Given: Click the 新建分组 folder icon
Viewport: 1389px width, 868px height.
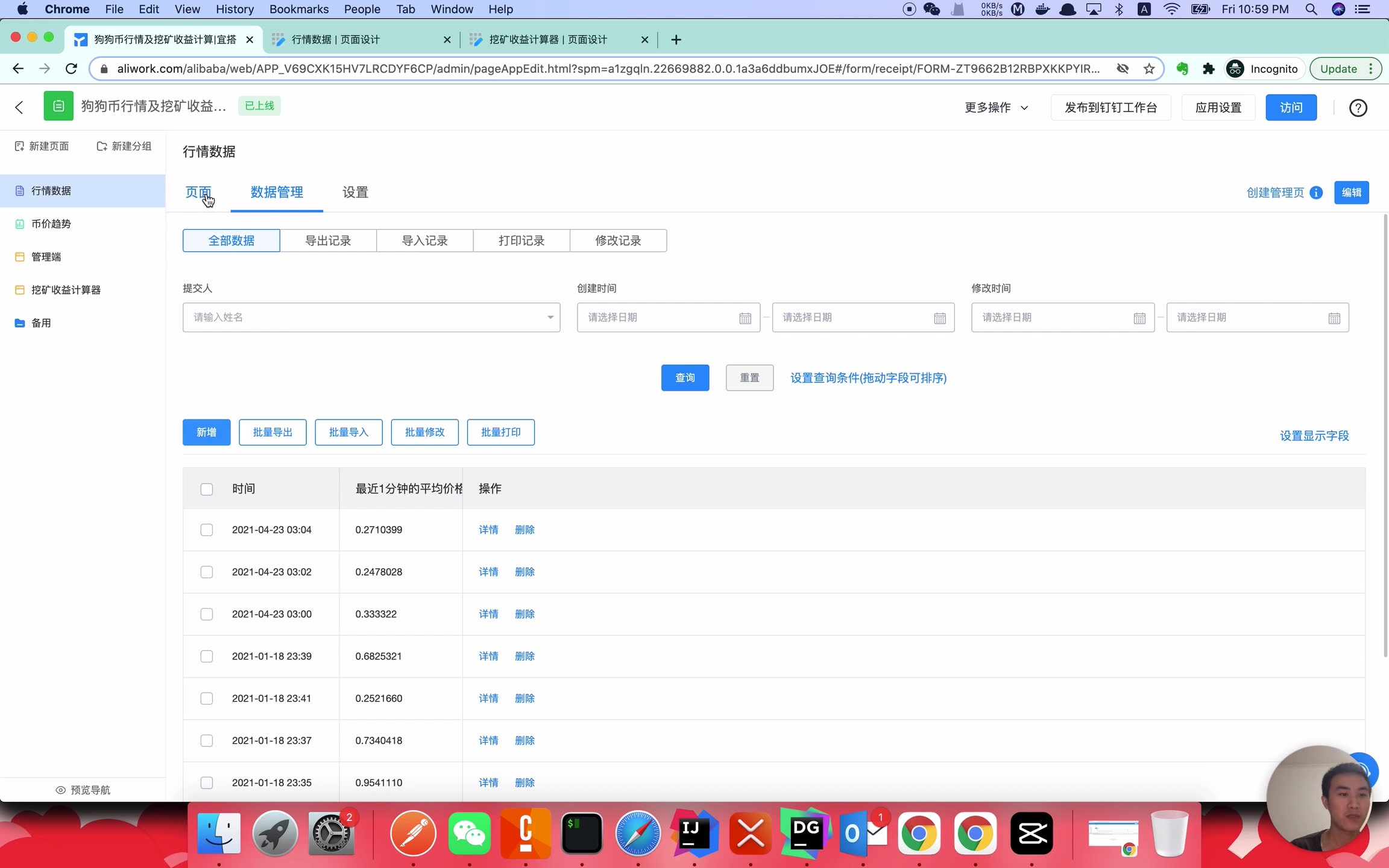Looking at the screenshot, I should (102, 146).
